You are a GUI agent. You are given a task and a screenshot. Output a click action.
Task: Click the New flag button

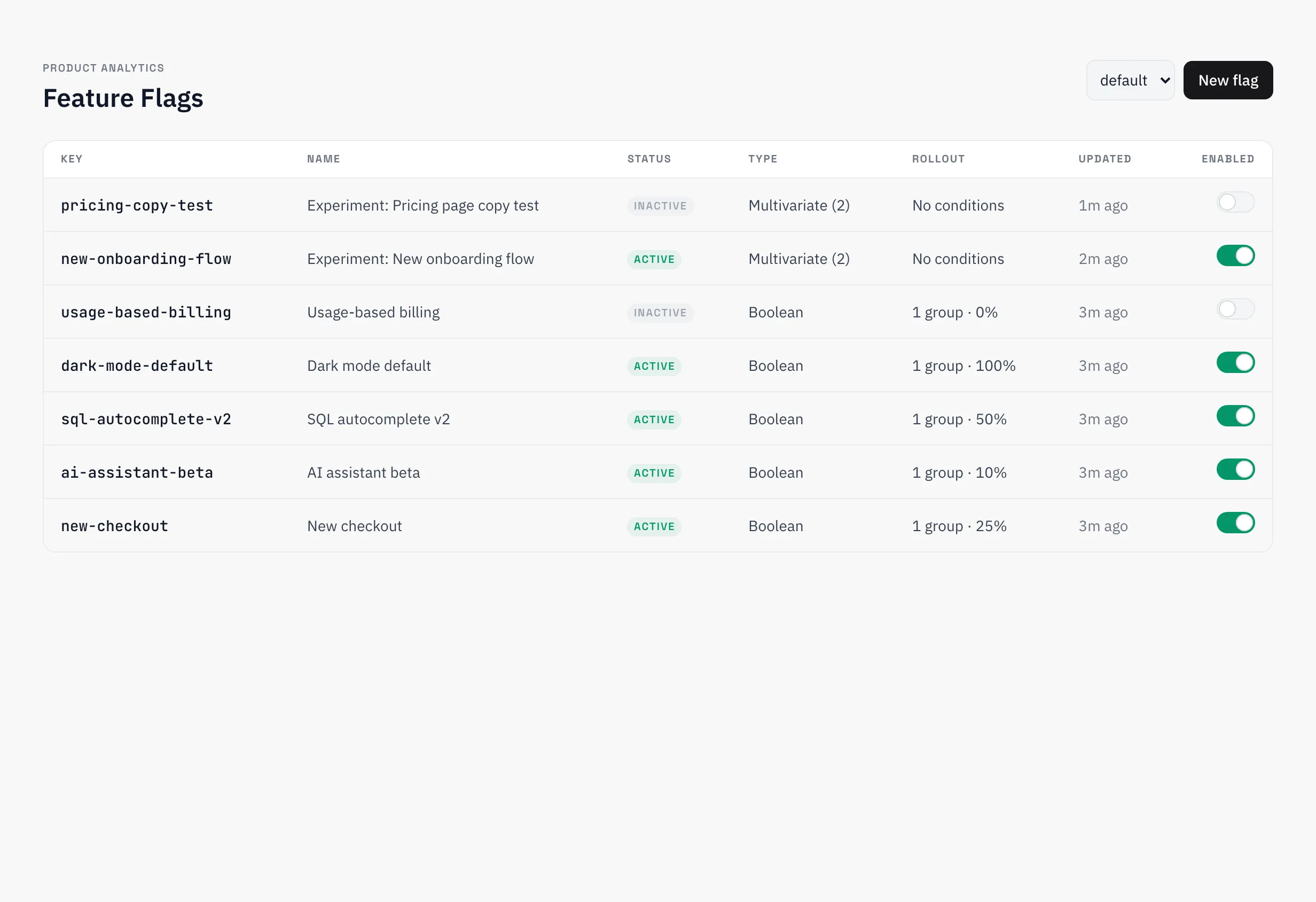(x=1228, y=81)
